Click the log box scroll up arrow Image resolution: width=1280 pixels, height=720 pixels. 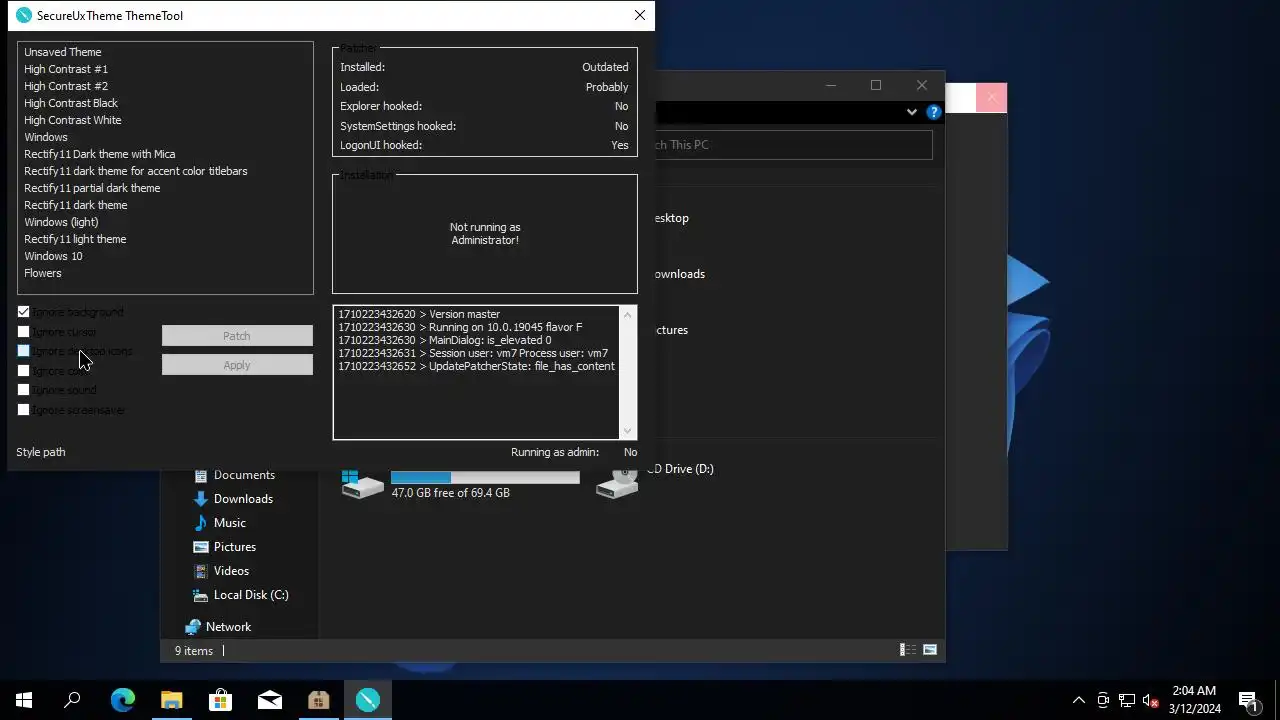point(628,315)
